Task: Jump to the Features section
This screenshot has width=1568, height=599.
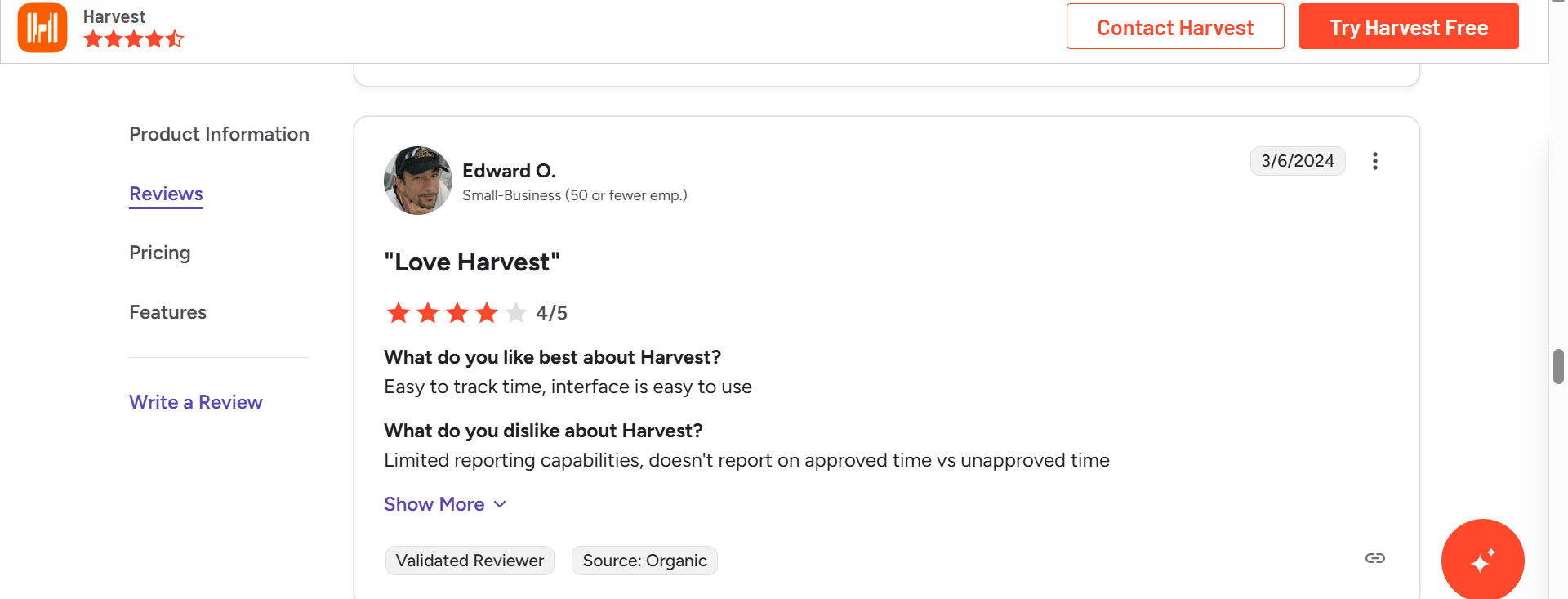Action: (167, 312)
